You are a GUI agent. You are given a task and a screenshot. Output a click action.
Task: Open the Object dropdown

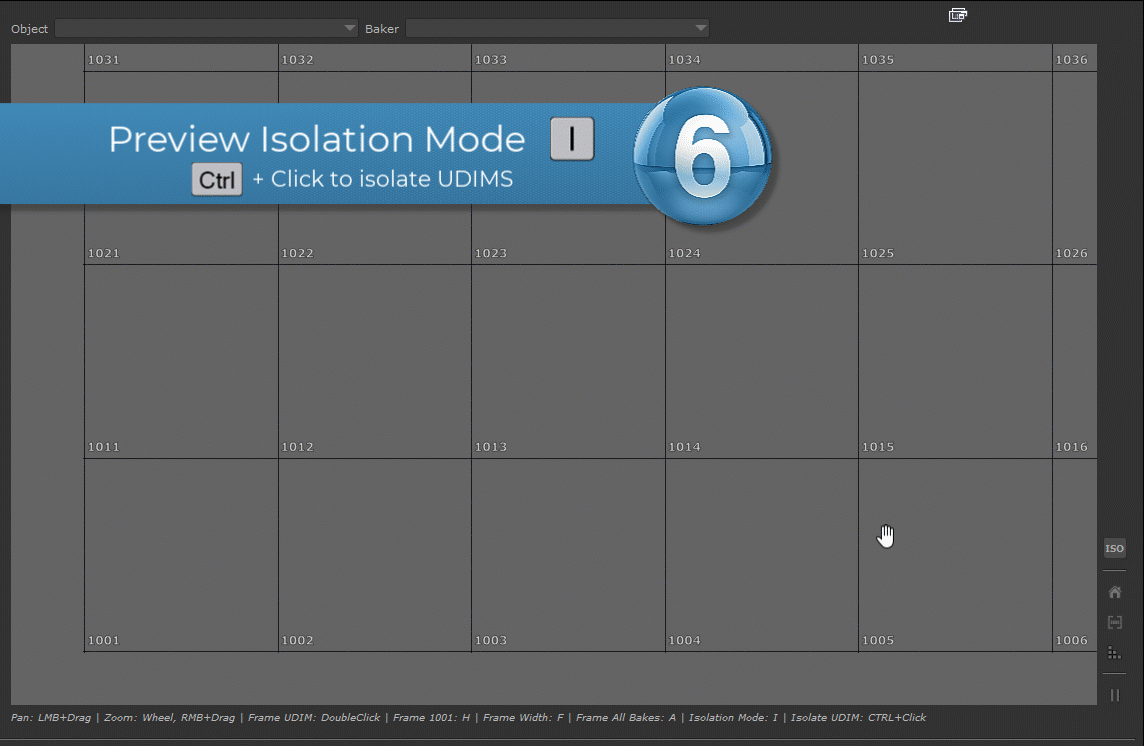(206, 29)
